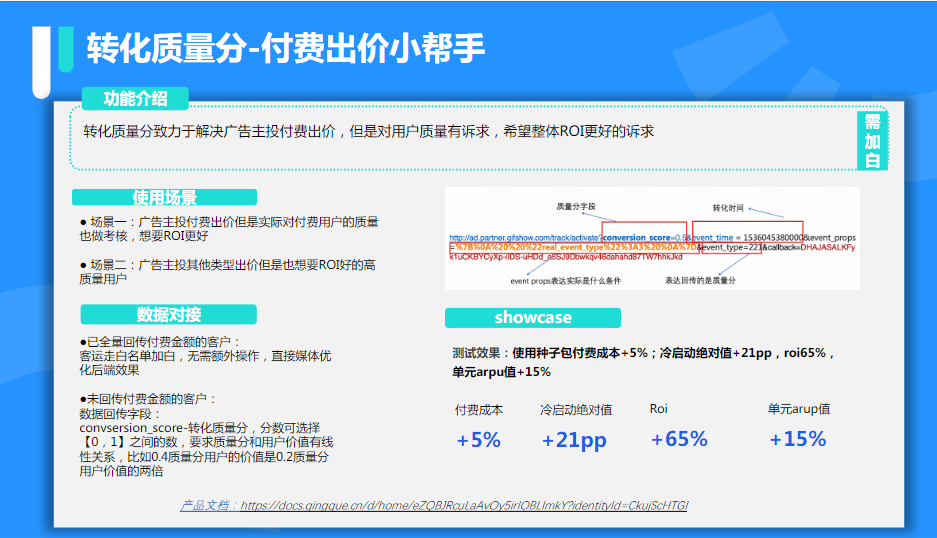Click the 使用场景 section header
The width and height of the screenshot is (937, 538).
coord(164,197)
